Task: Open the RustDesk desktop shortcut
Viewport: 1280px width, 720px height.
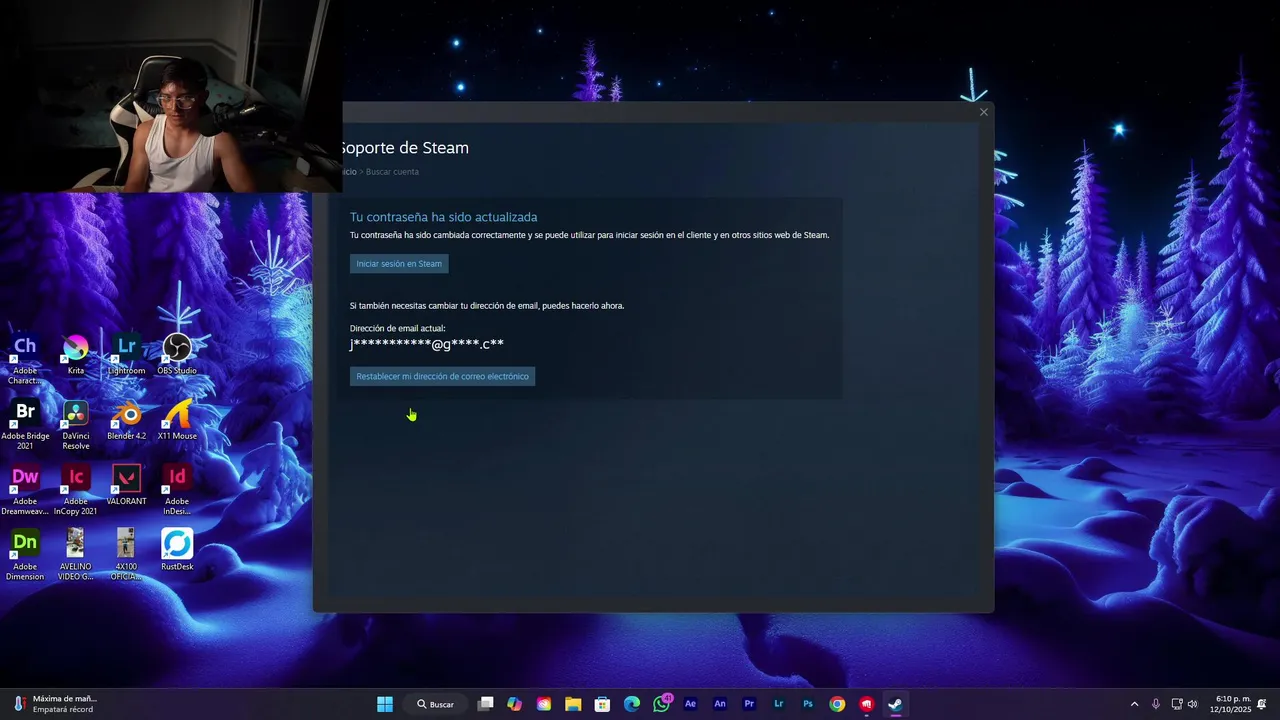Action: [x=177, y=551]
